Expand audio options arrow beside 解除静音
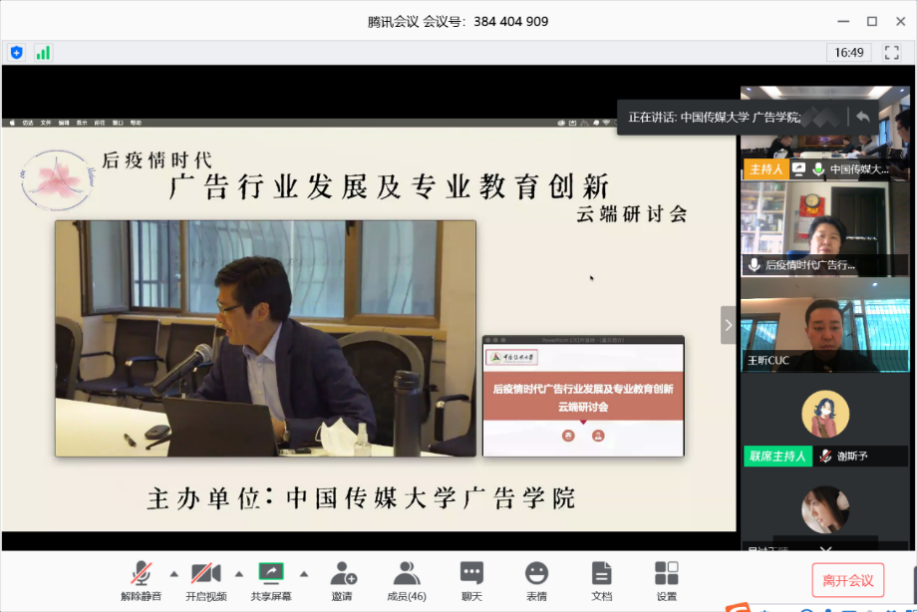Screen dimensions: 917x612 pos(174,574)
